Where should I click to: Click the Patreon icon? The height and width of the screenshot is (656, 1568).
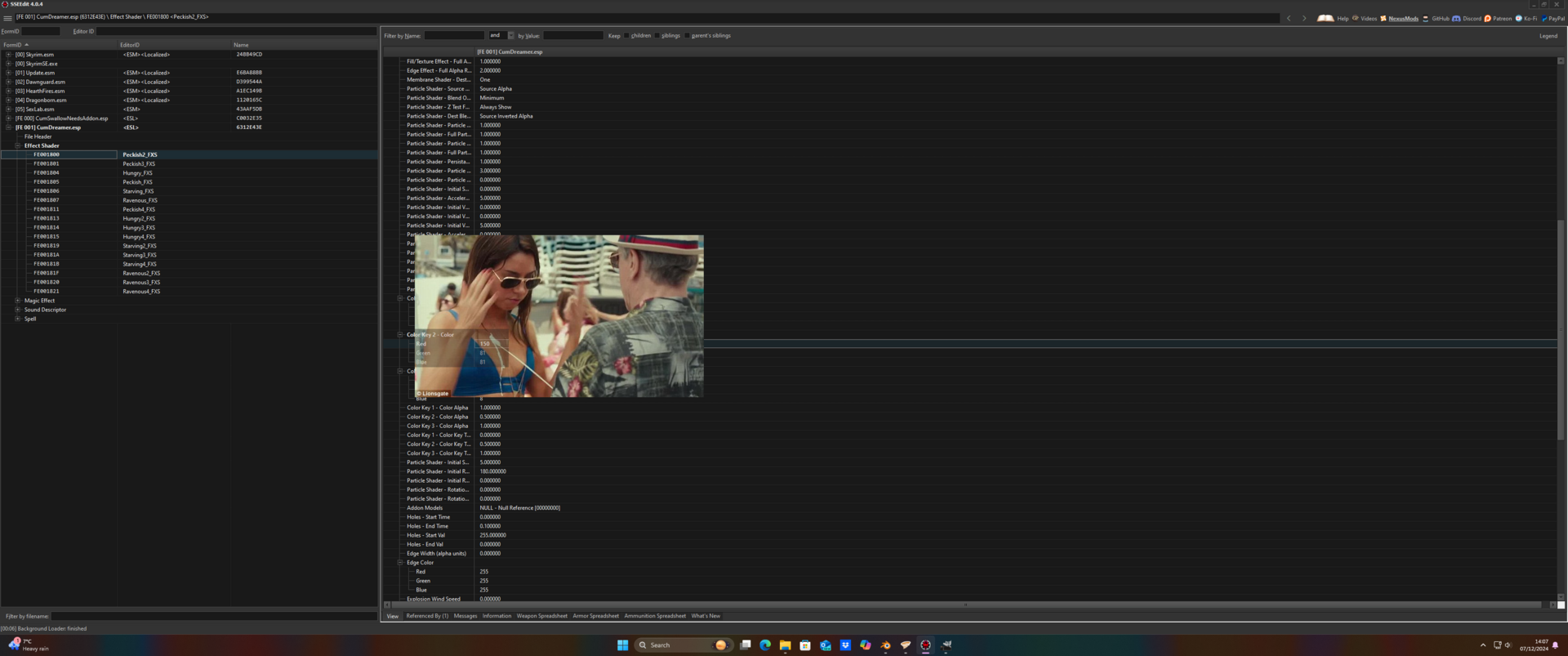(1488, 18)
